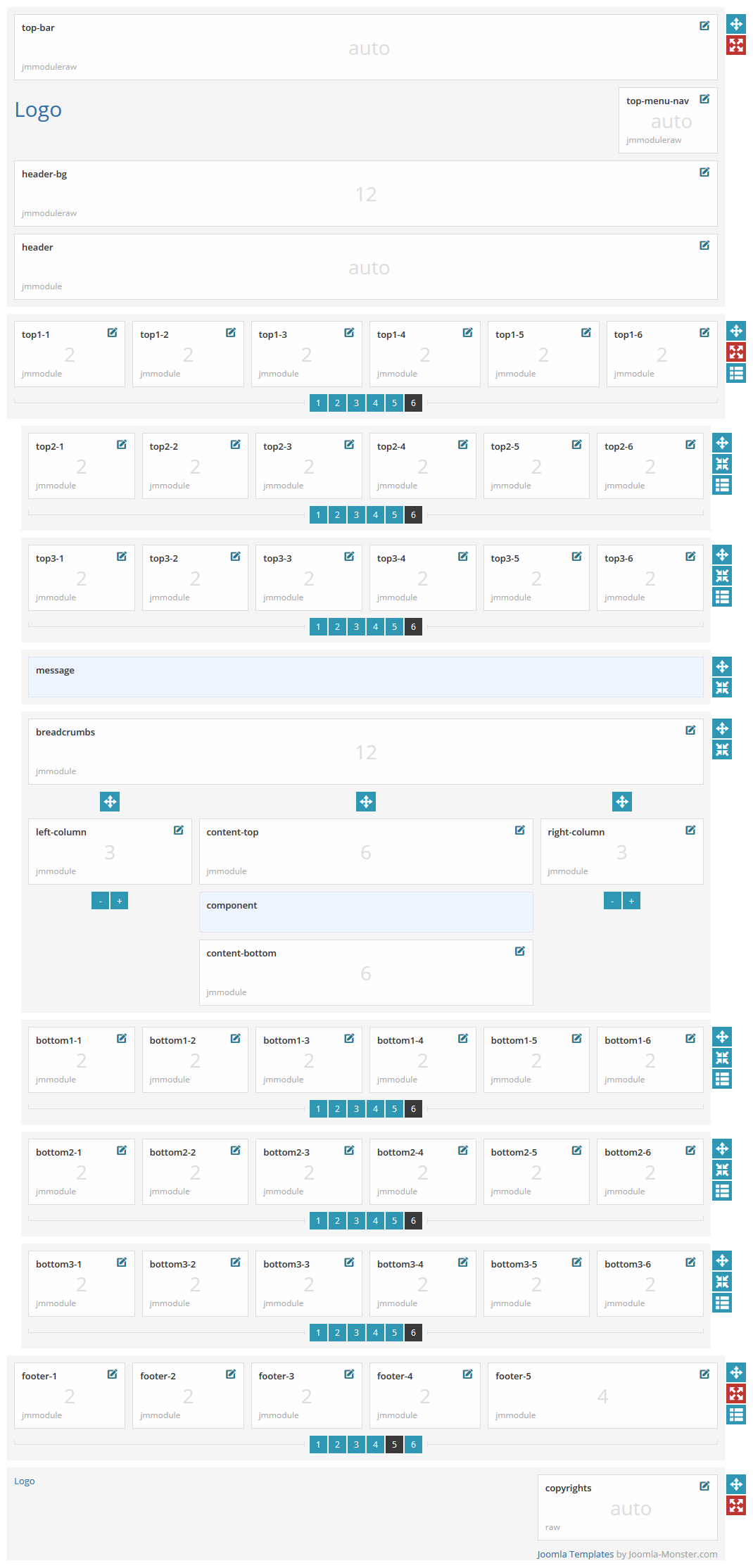
Task: Click the move handle above right-column
Action: click(621, 802)
